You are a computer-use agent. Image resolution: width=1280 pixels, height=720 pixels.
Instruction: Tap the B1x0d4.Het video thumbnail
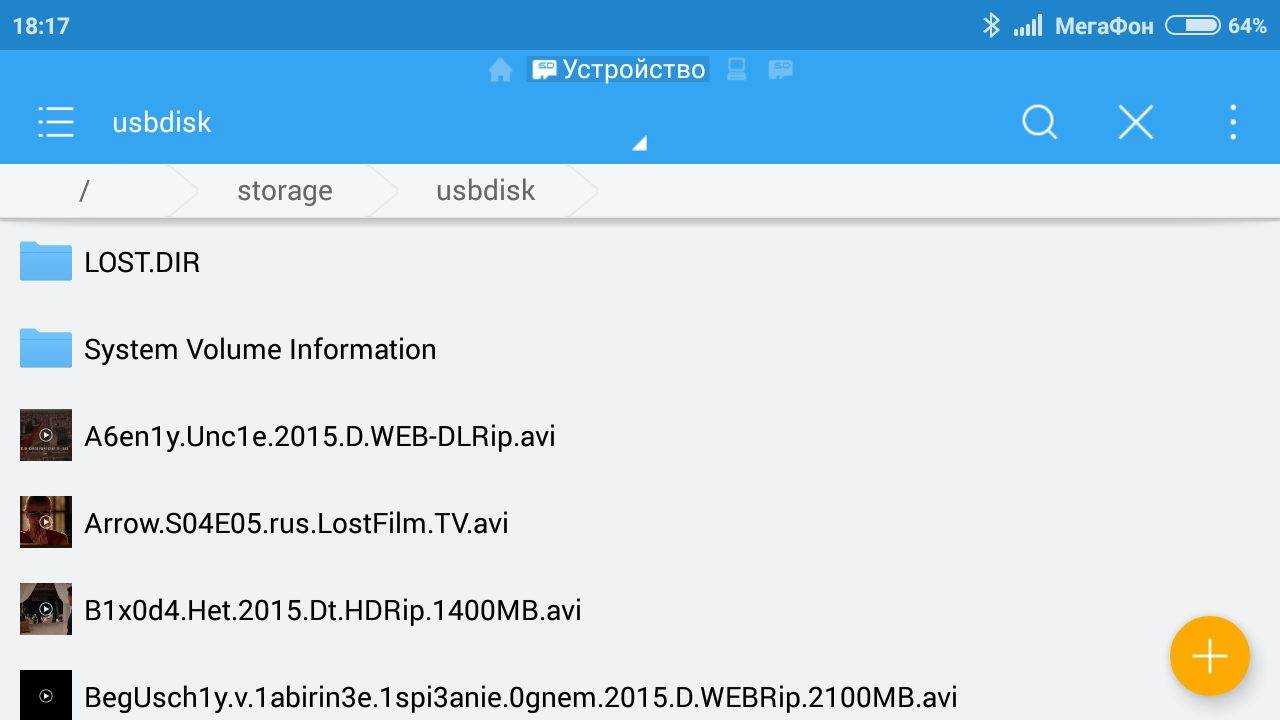46,609
